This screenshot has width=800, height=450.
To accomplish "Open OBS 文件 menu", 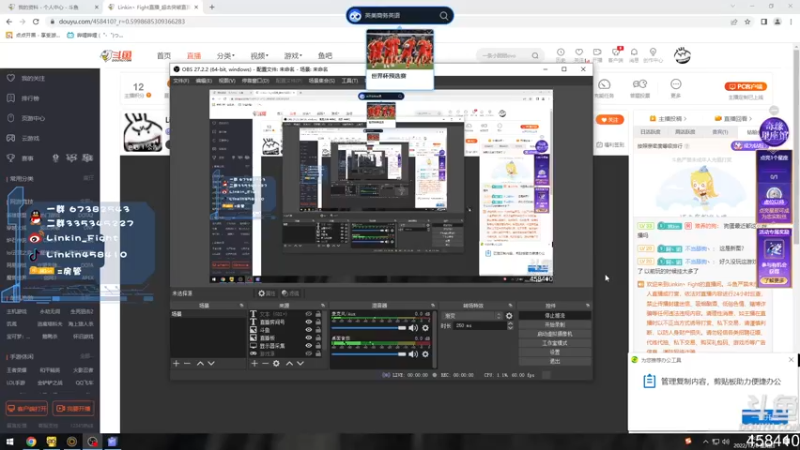I will [181, 81].
